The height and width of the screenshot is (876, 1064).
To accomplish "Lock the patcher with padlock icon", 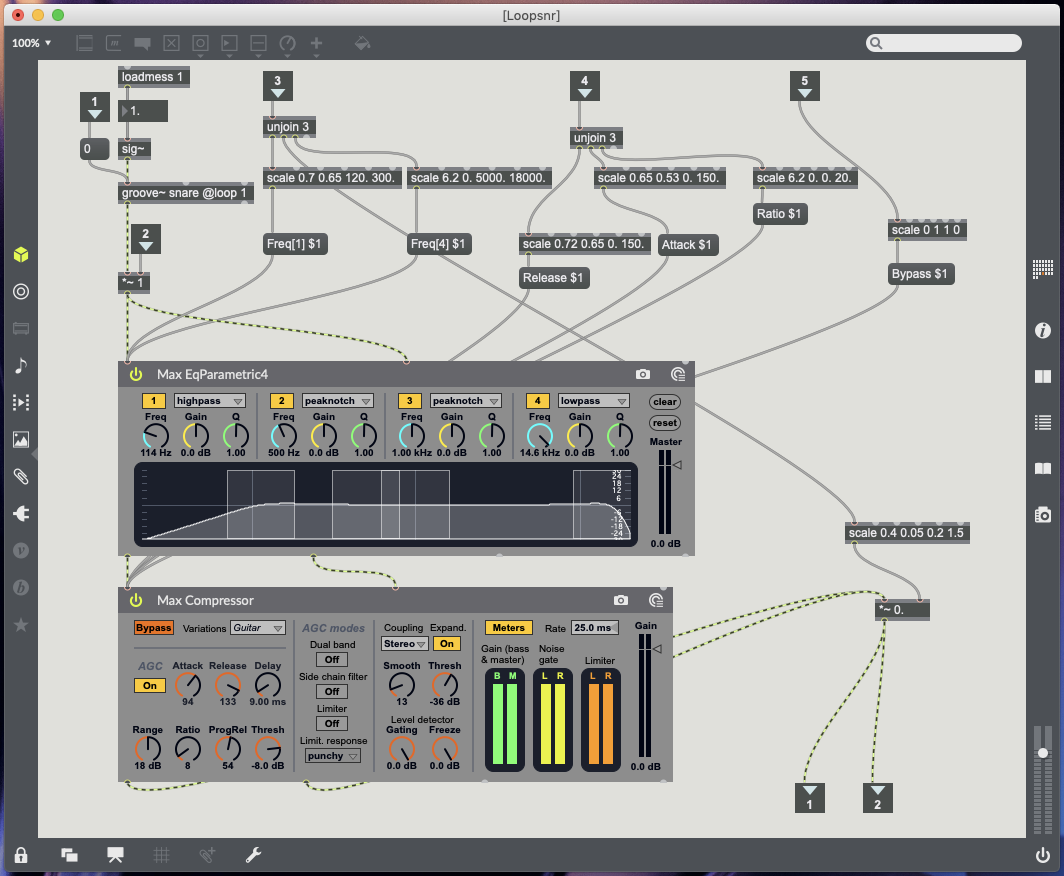I will [x=21, y=855].
